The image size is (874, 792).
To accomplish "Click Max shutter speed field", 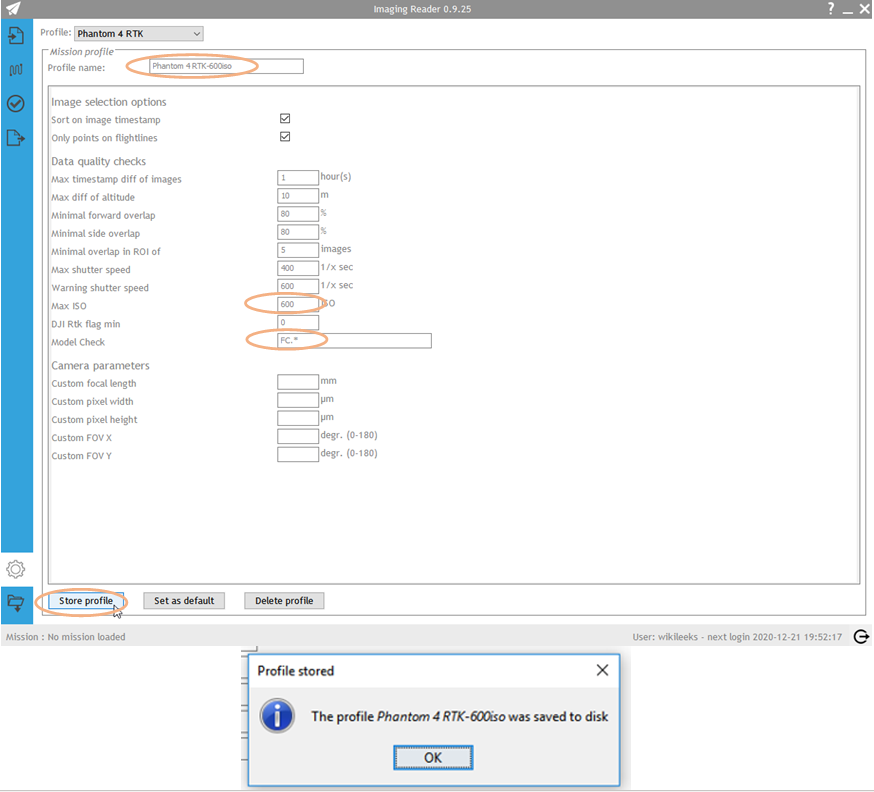I will point(298,268).
